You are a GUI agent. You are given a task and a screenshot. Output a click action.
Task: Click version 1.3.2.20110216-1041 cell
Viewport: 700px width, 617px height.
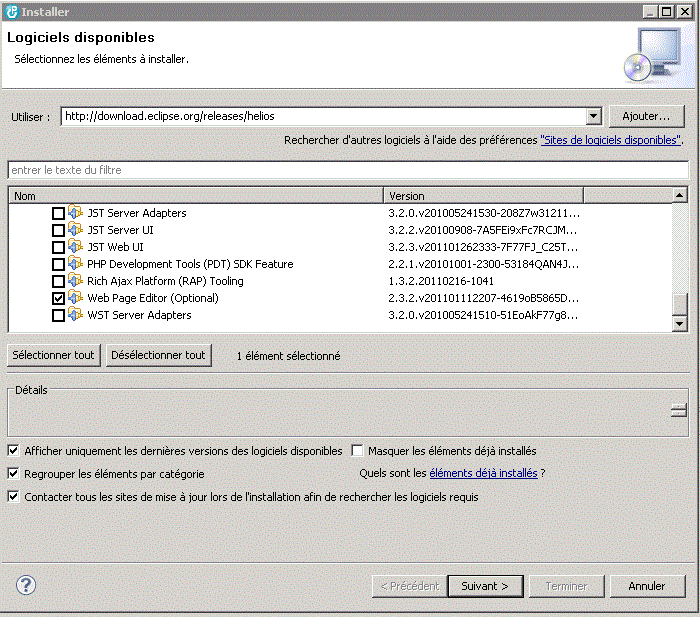coord(441,281)
